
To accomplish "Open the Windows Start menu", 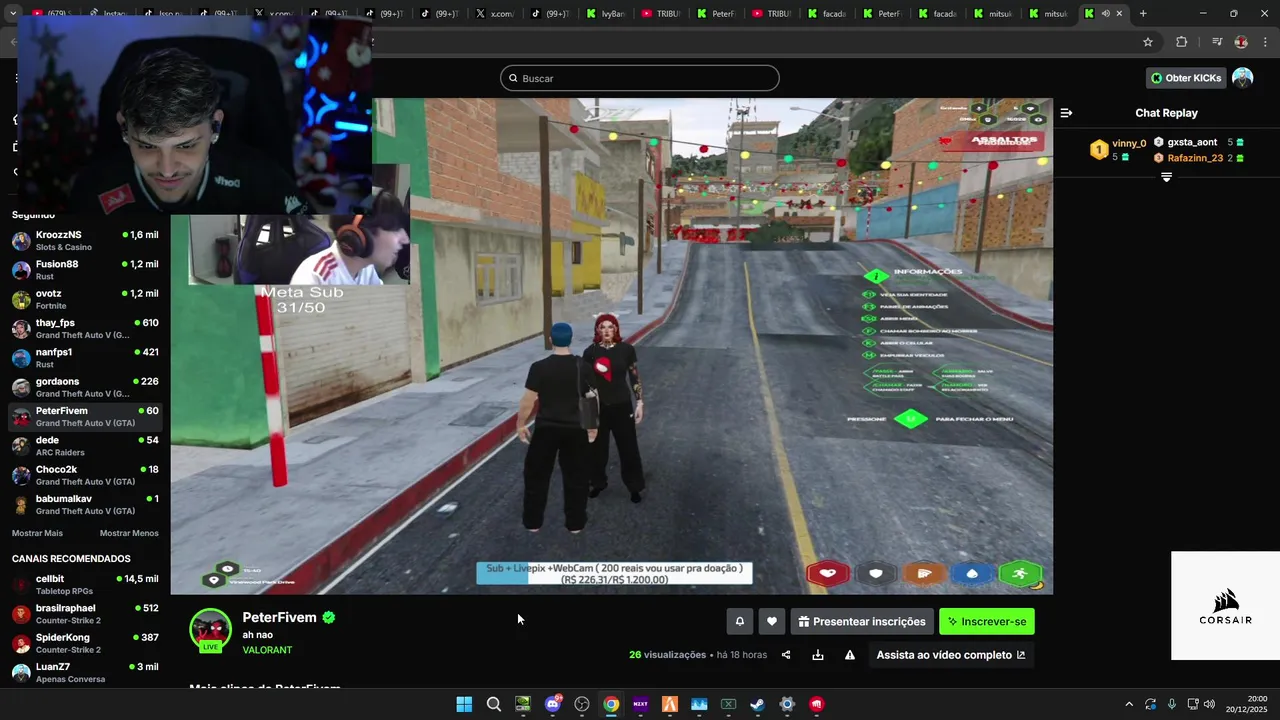I will coord(464,704).
